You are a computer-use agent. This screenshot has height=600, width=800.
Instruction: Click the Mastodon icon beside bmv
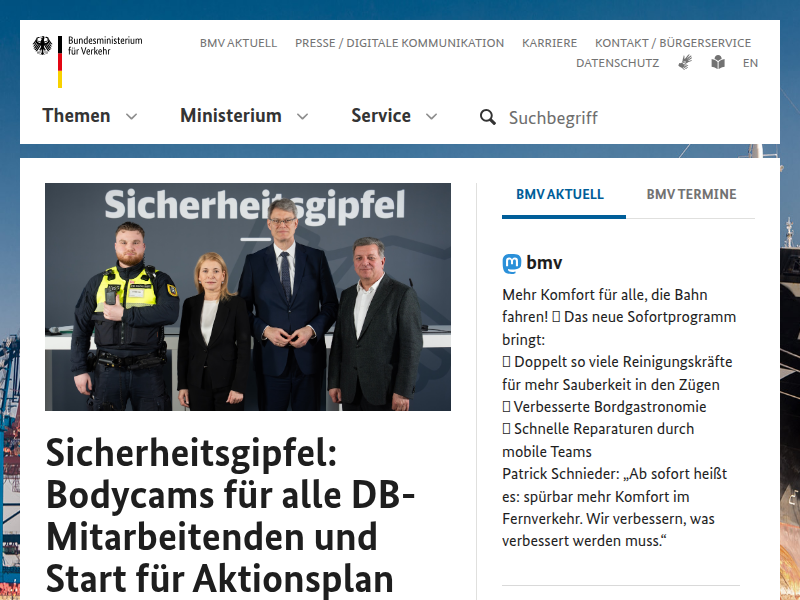point(512,264)
